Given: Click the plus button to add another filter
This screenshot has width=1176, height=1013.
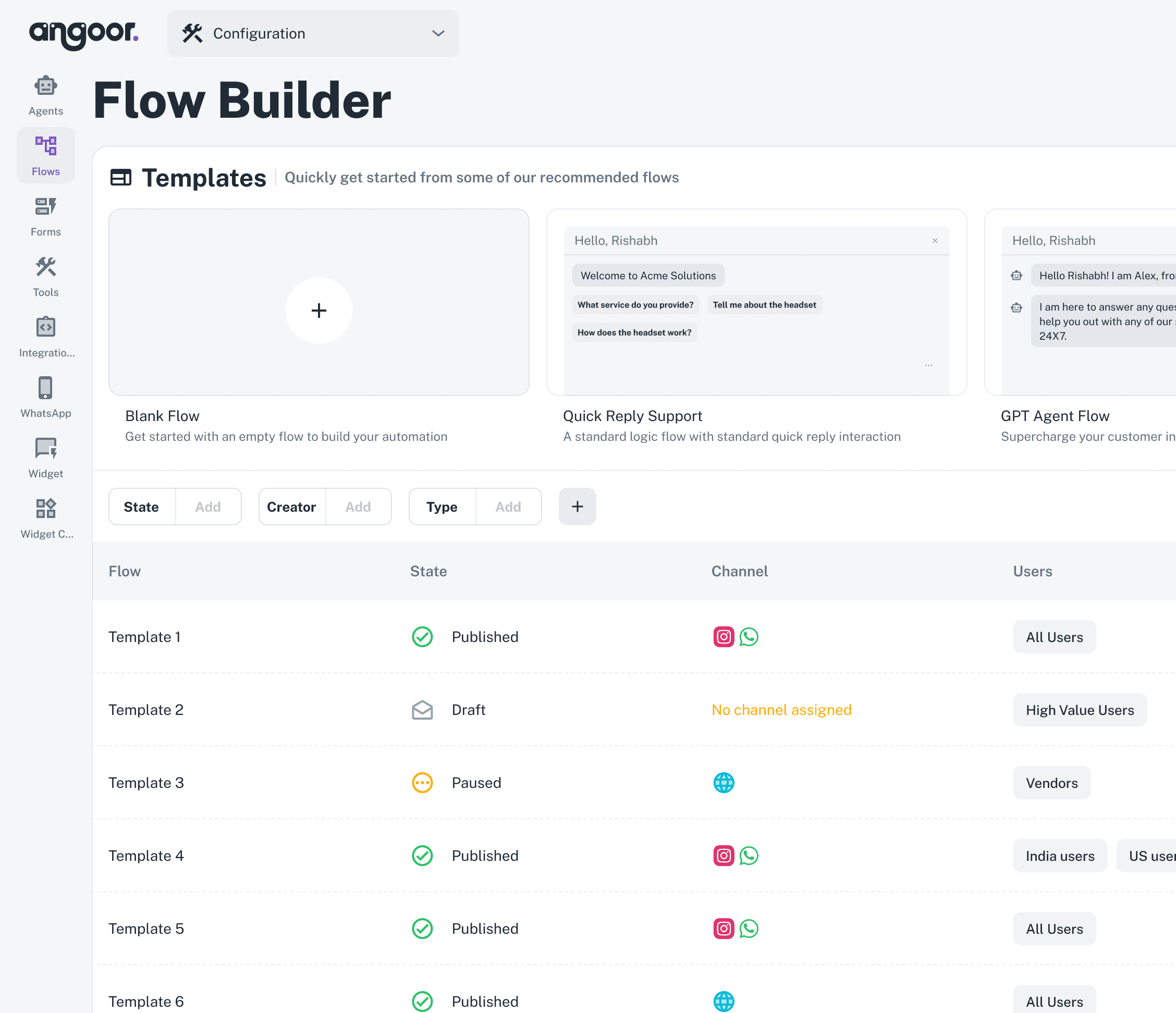Looking at the screenshot, I should 577,506.
